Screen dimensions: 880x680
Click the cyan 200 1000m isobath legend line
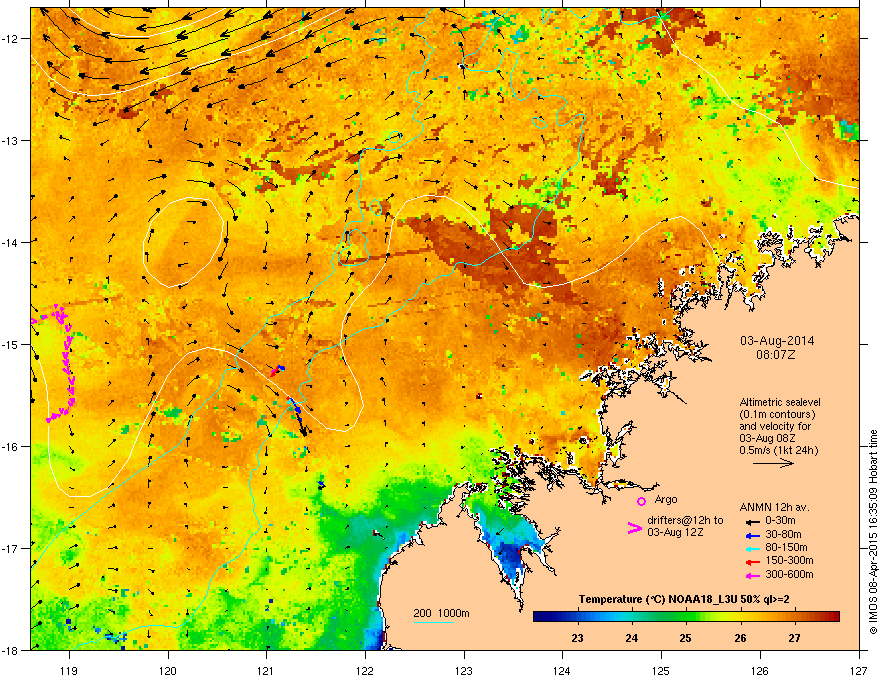pyautogui.click(x=433, y=622)
